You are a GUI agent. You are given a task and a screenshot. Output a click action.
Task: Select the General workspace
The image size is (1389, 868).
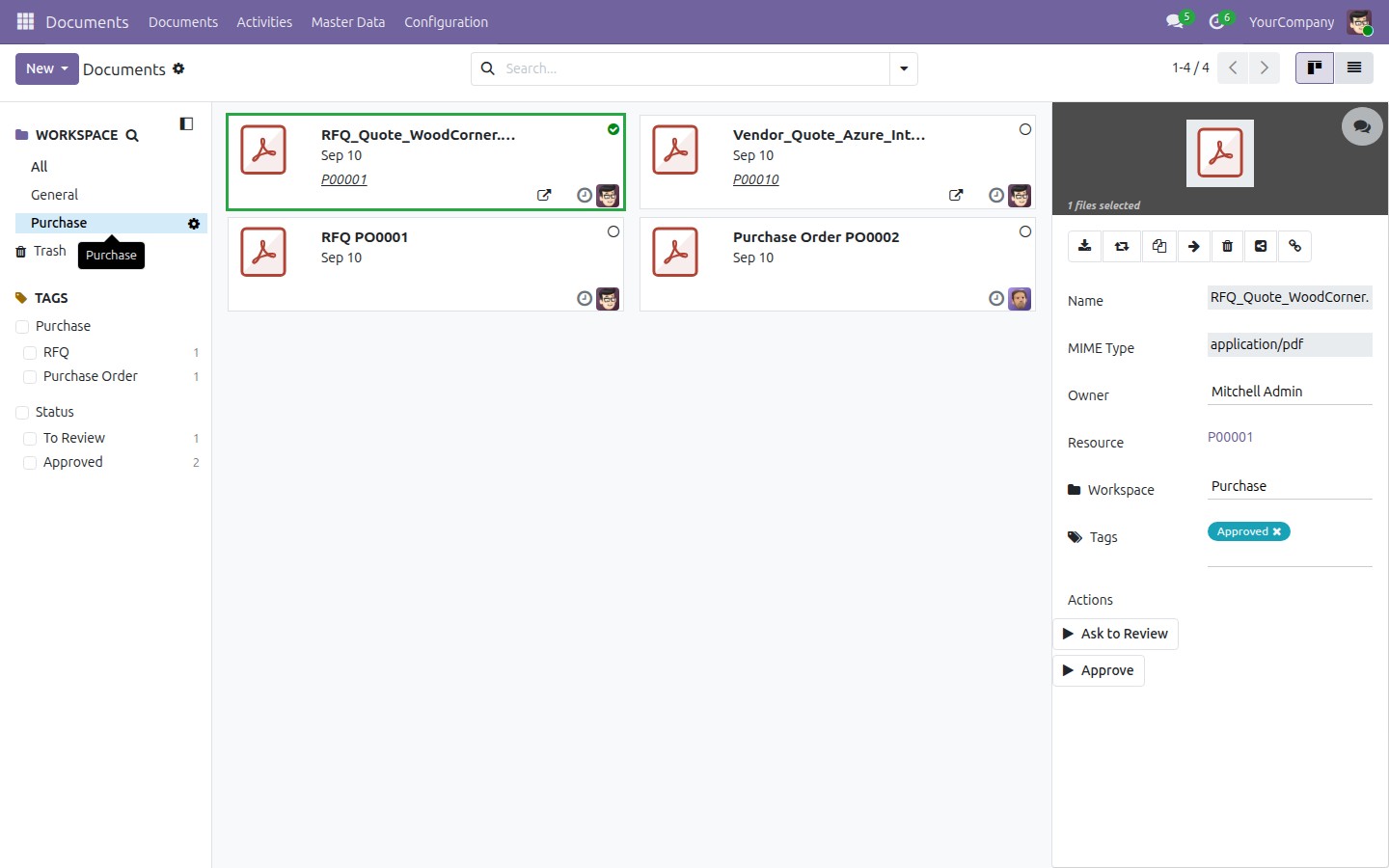coord(54,195)
